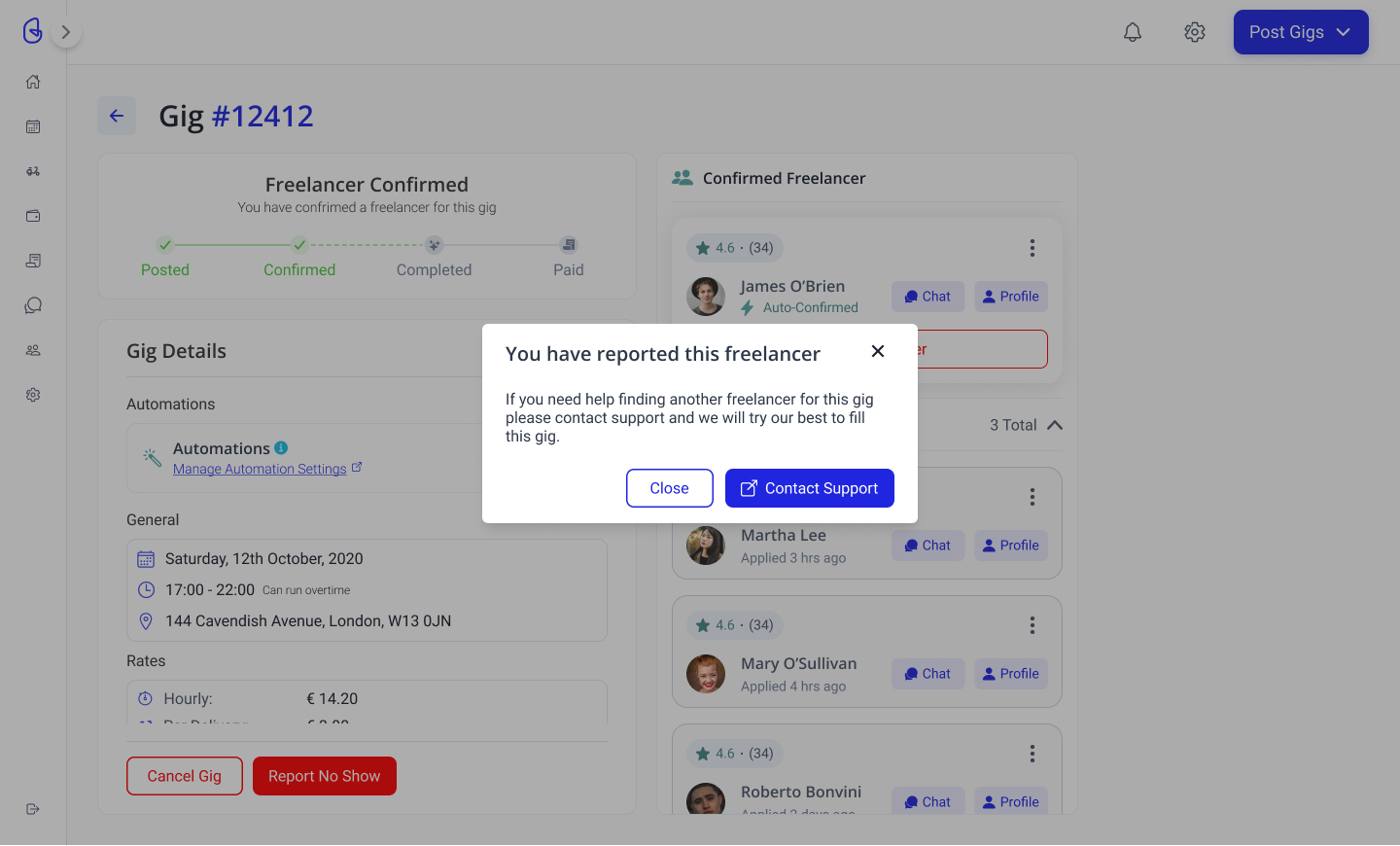Screen dimensions: 1400x846
Task: Chat with Roberto Bonvini
Action: coord(928,800)
